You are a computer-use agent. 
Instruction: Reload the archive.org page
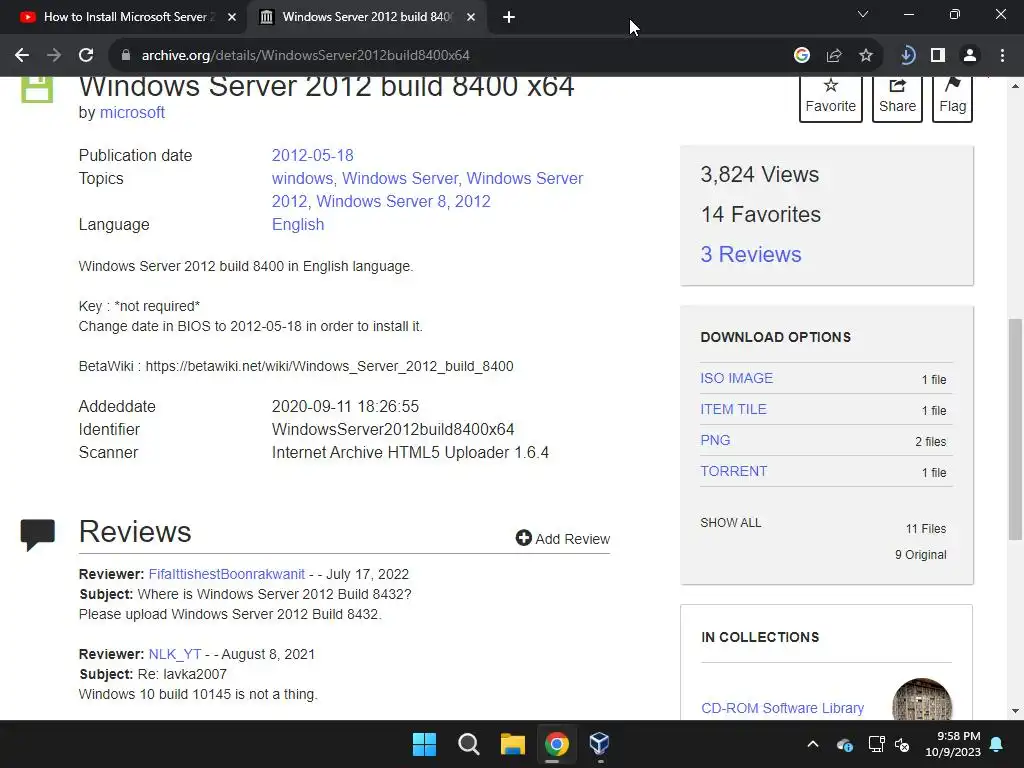[86, 56]
